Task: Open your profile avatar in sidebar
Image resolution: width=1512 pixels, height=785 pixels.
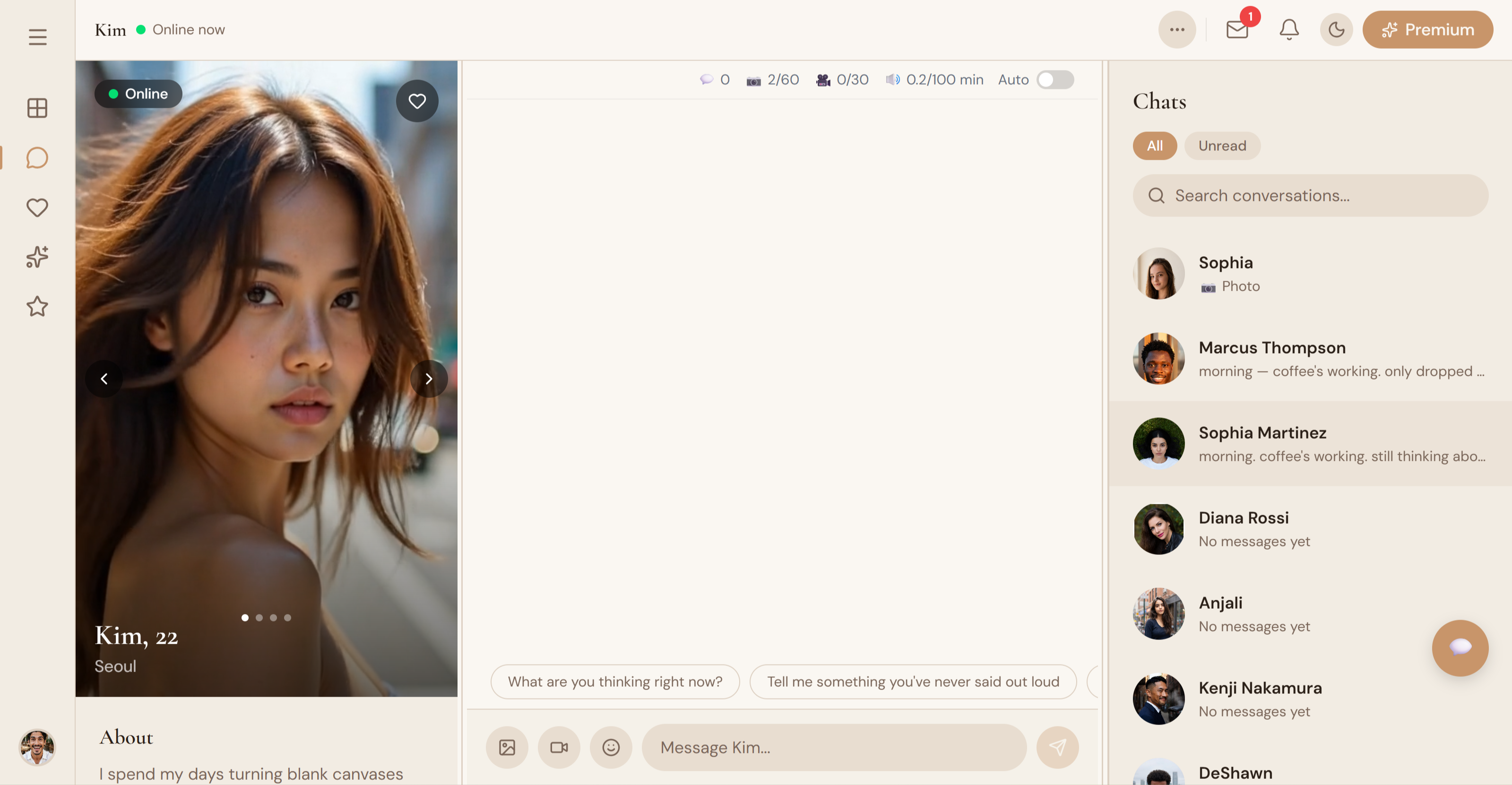Action: click(37, 747)
